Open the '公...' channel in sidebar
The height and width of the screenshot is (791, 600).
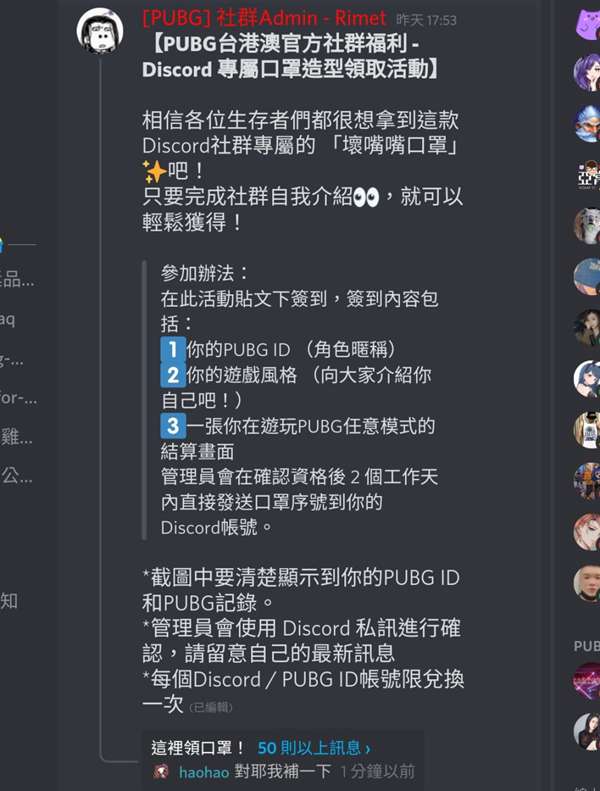tap(17, 475)
